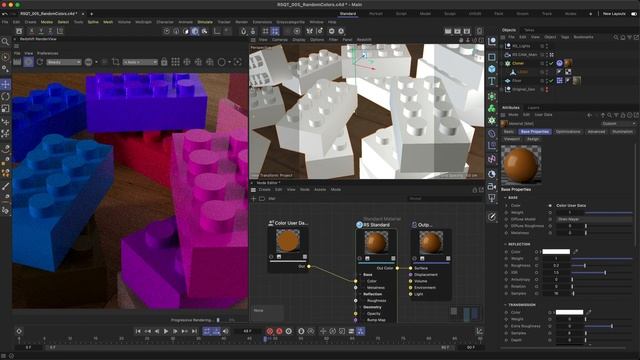640x360 pixels.
Task: Click the Node Editor add node plus icon
Action: 253,199
